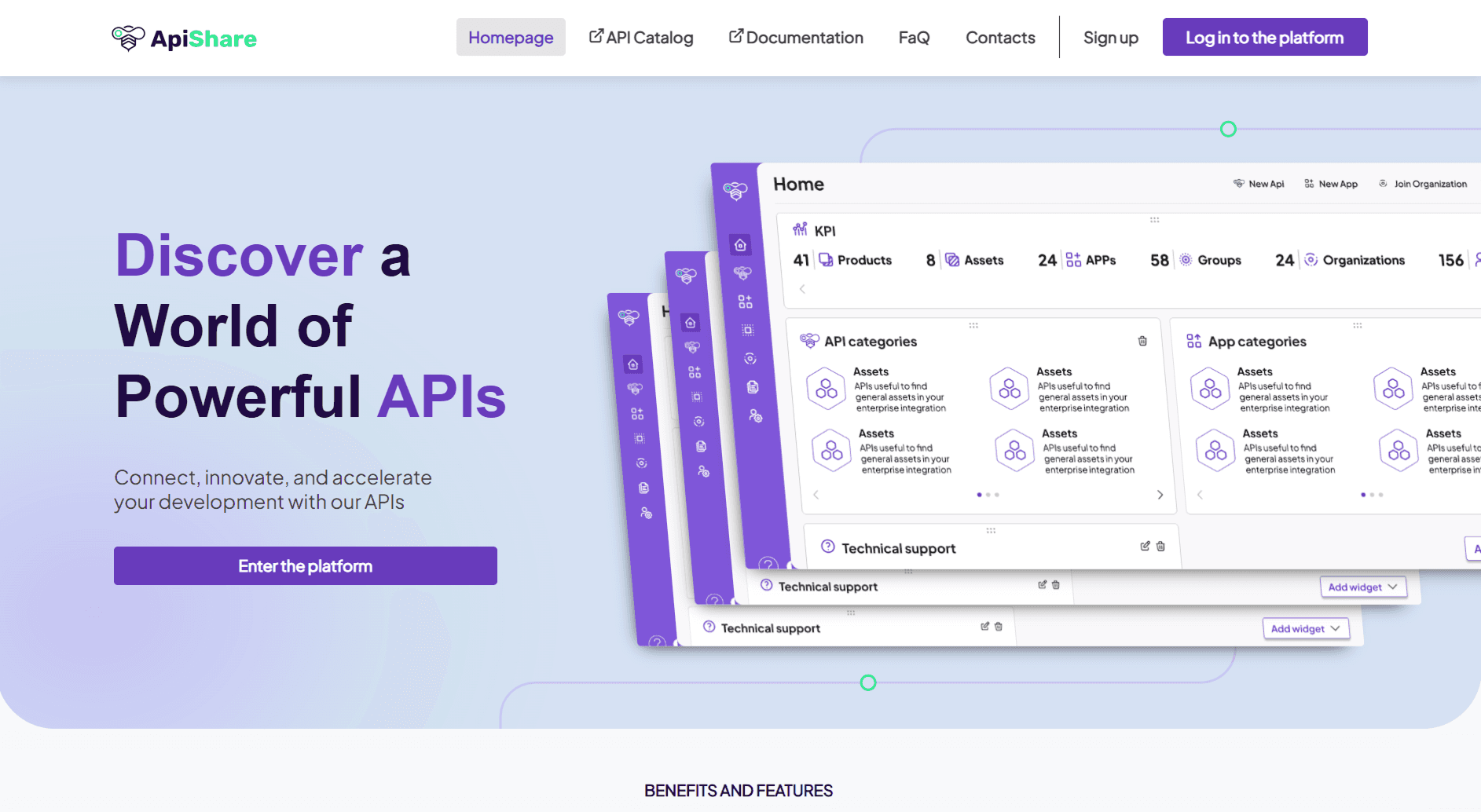This screenshot has height=812, width=1481.
Task: Click Log in to the platform button
Action: pyautogui.click(x=1265, y=37)
